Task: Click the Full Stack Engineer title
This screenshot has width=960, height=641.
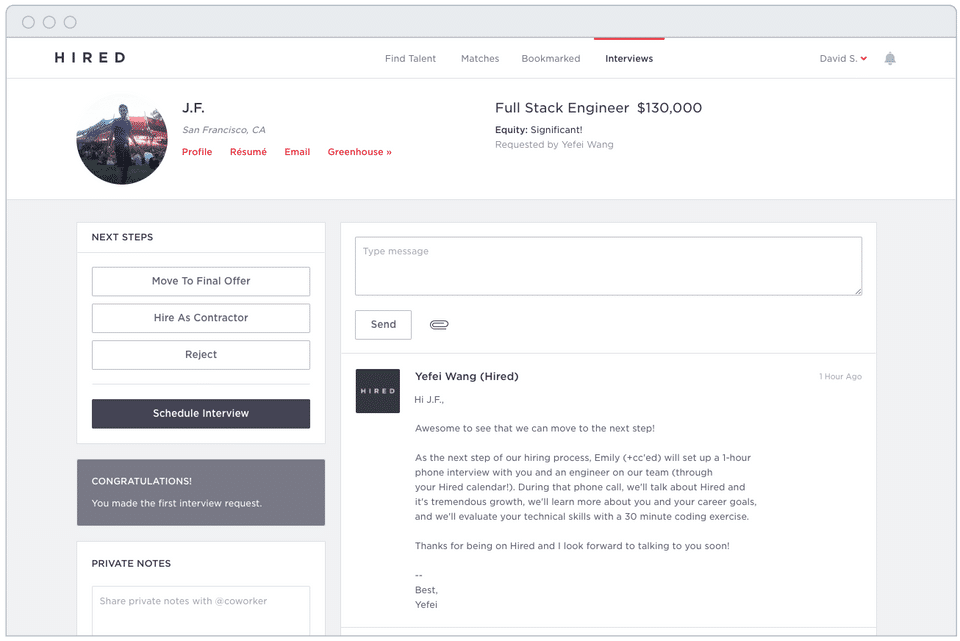Action: [561, 108]
